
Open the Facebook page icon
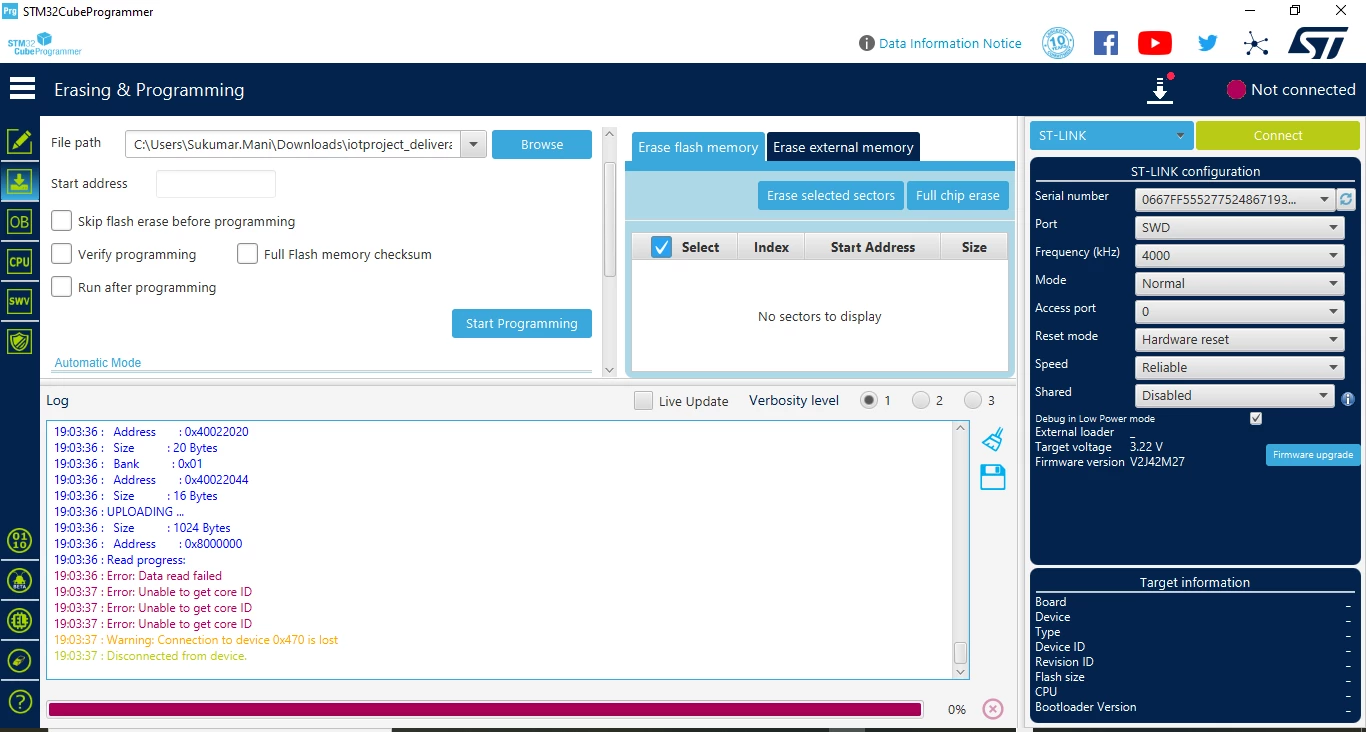(1105, 43)
